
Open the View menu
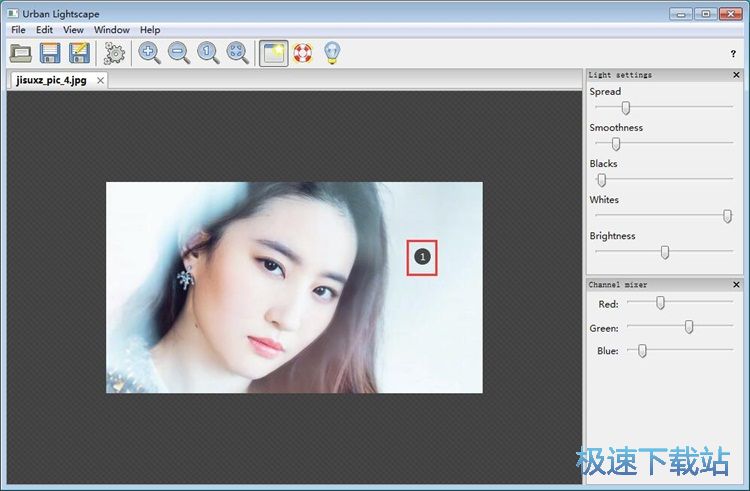[73, 30]
